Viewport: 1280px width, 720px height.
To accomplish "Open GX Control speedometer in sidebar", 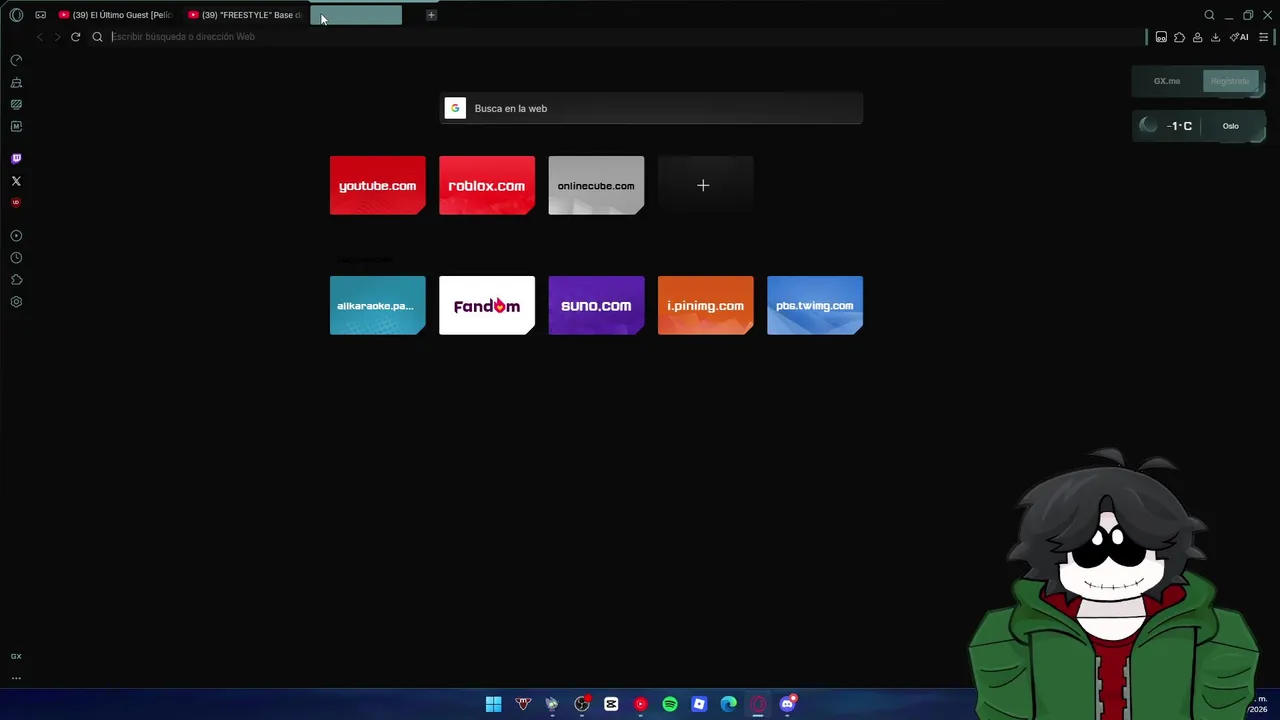I will point(16,60).
